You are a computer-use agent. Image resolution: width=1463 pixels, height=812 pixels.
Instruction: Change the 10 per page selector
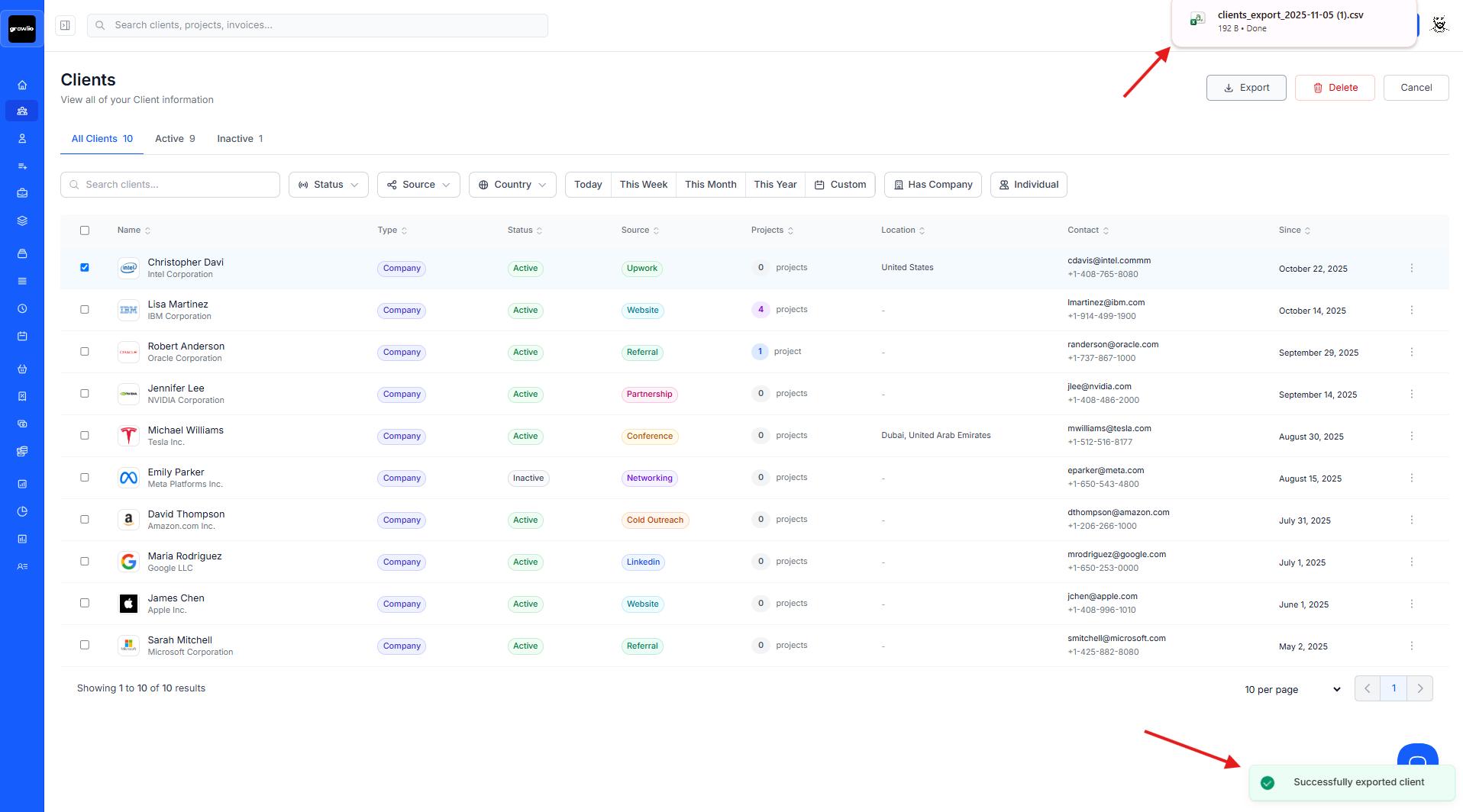coord(1292,689)
